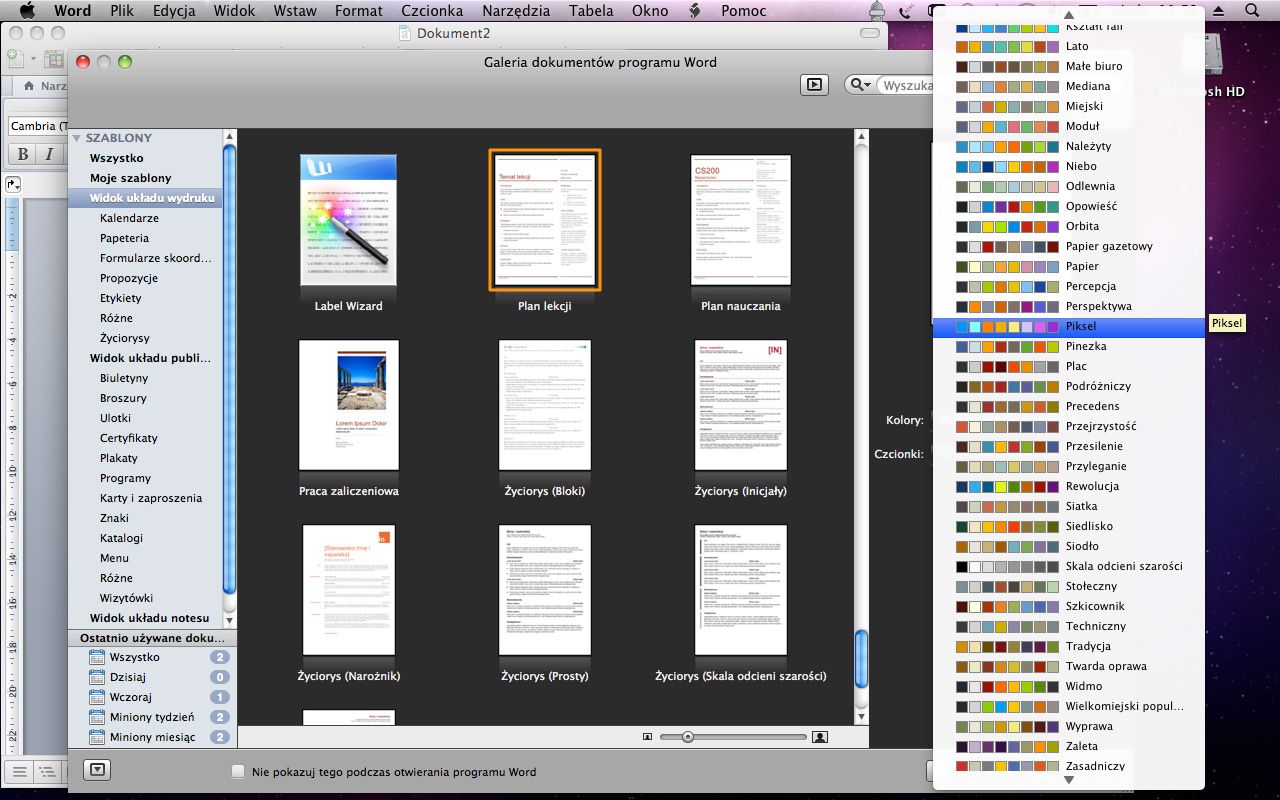The height and width of the screenshot is (800, 1280).
Task: Open the Format menu
Action: [x=358, y=11]
